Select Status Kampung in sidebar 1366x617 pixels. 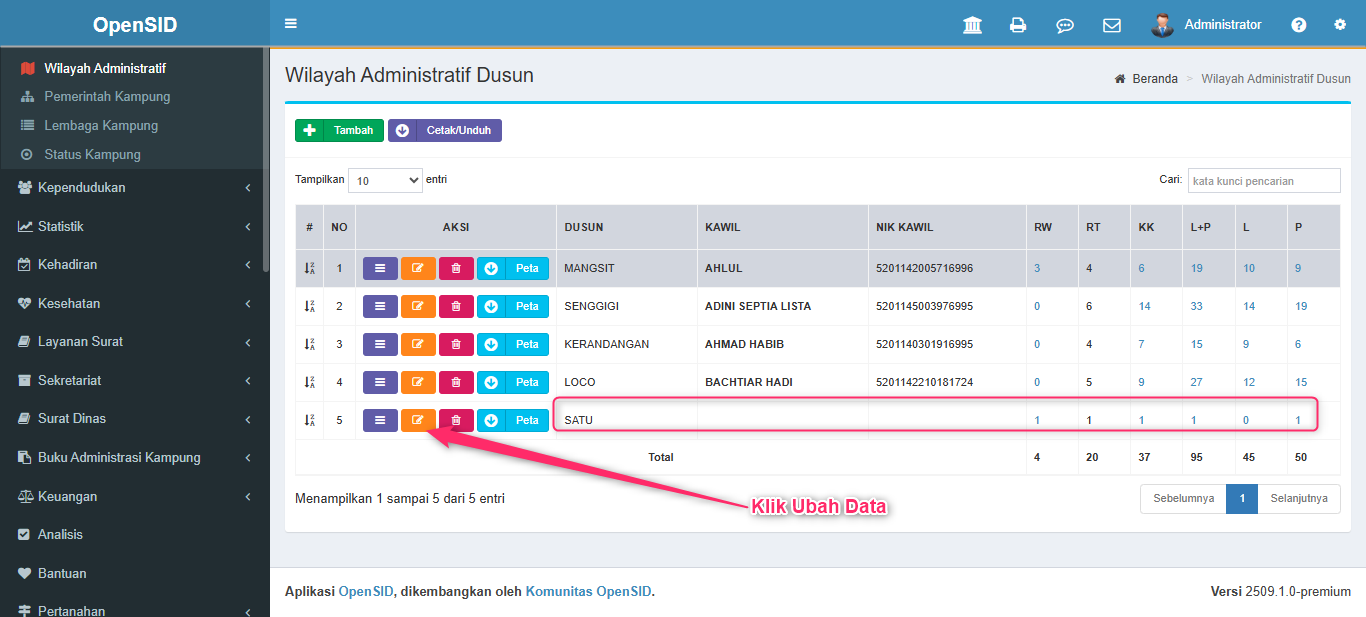92,155
